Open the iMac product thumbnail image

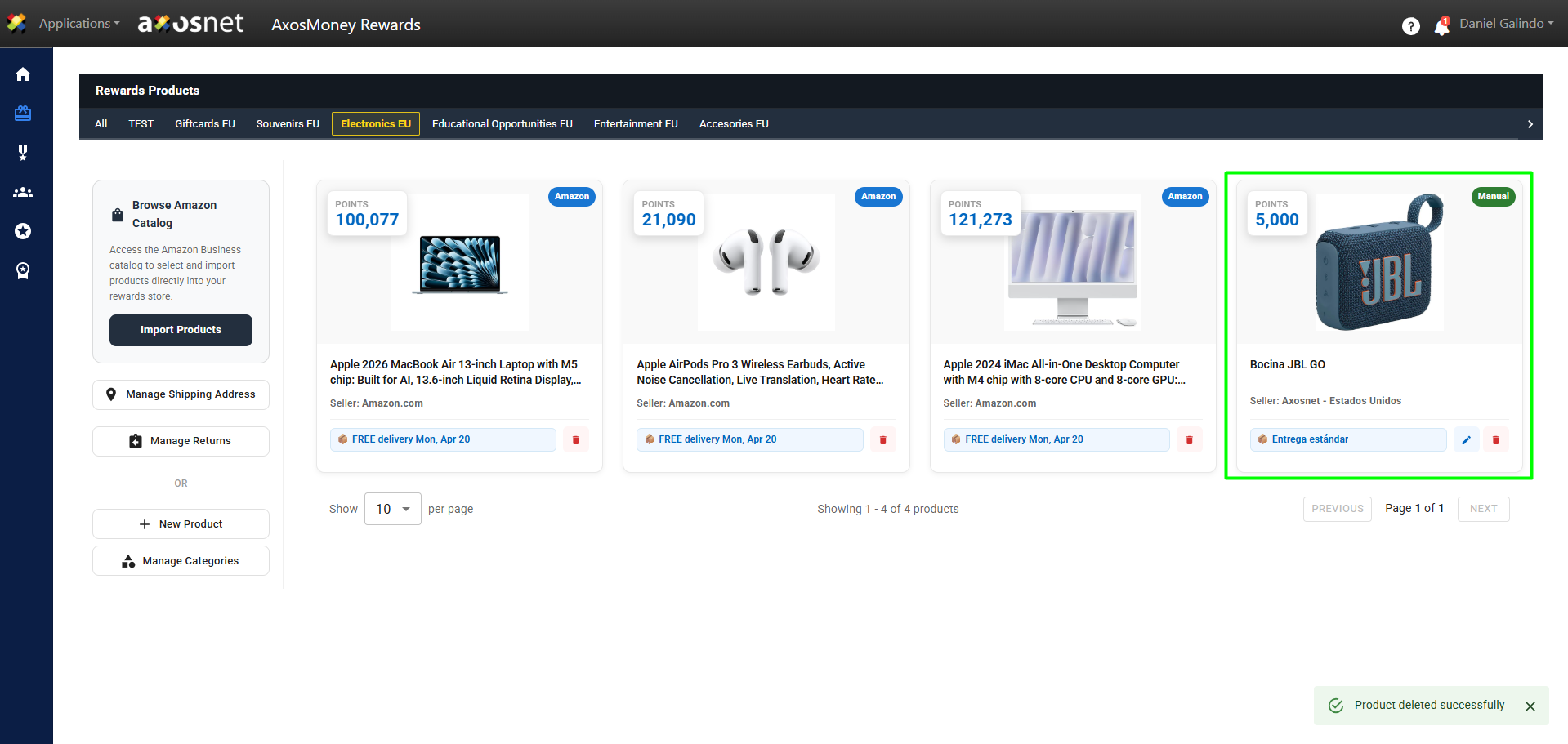[1072, 262]
